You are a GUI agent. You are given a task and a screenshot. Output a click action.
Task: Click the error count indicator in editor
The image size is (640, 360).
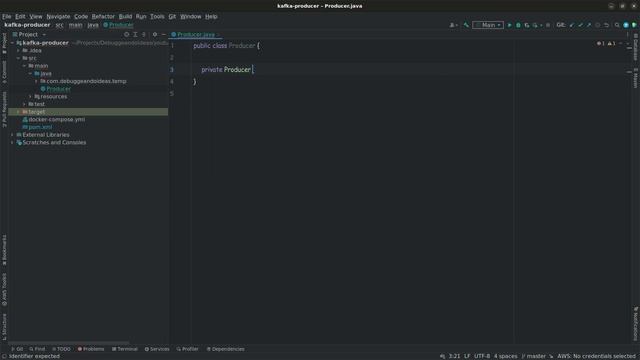coord(600,43)
